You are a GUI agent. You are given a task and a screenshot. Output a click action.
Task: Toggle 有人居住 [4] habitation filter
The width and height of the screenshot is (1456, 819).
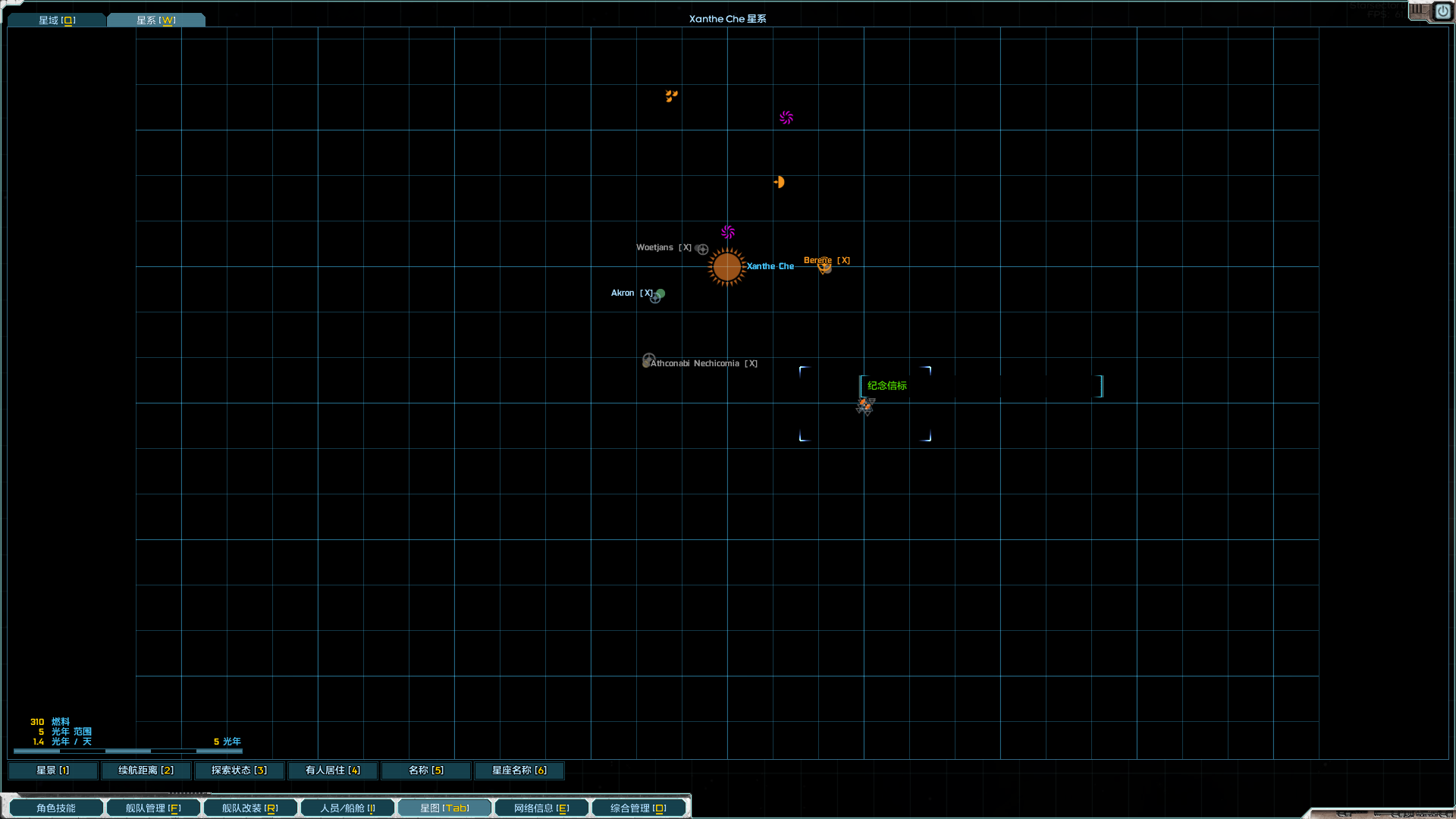(x=332, y=770)
